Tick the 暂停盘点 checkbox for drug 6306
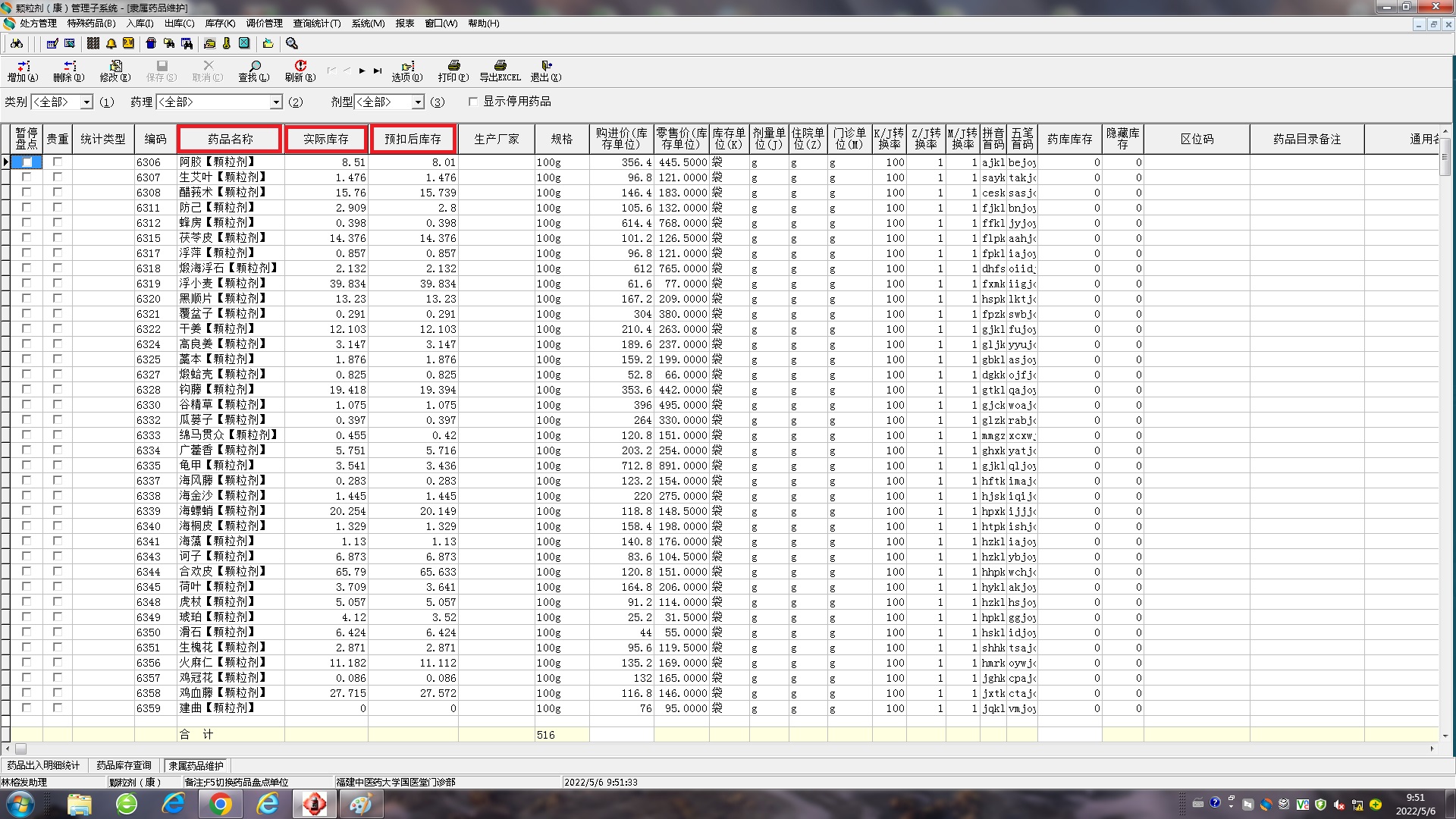 27,162
